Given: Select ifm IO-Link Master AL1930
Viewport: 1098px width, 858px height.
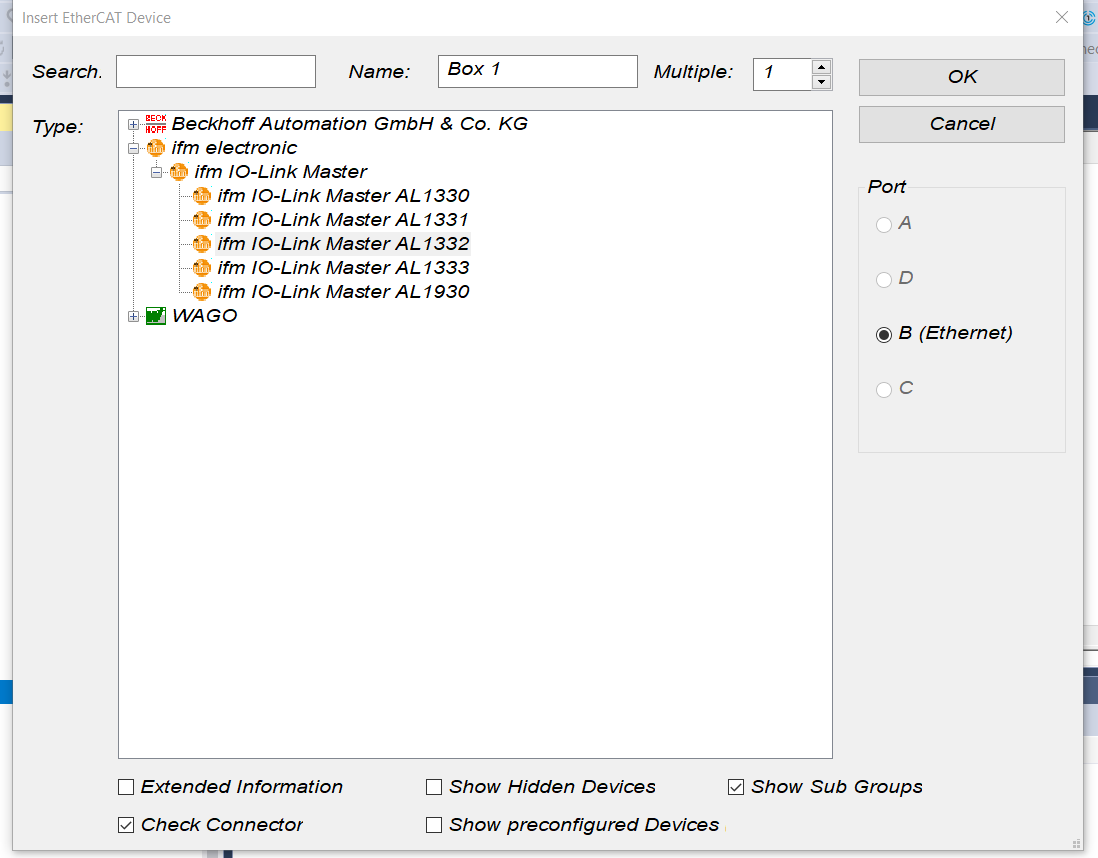Looking at the screenshot, I should [343, 291].
